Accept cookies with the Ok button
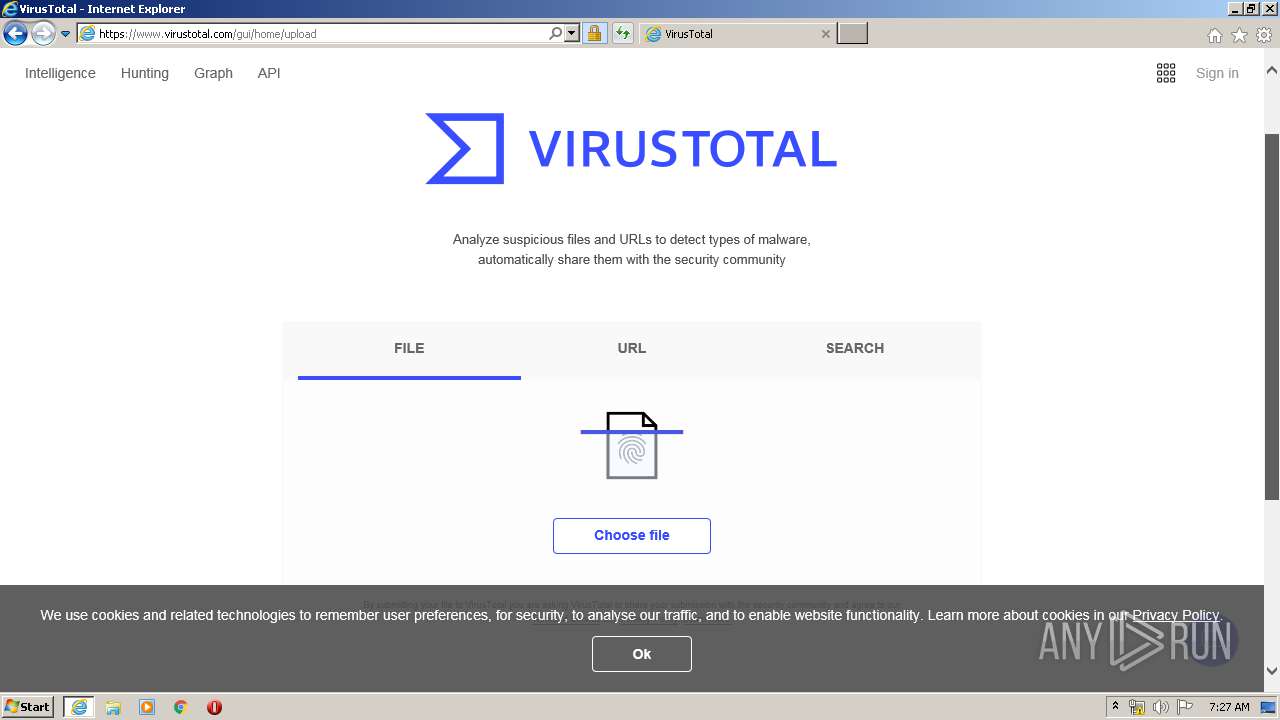The image size is (1280, 720). click(x=642, y=654)
